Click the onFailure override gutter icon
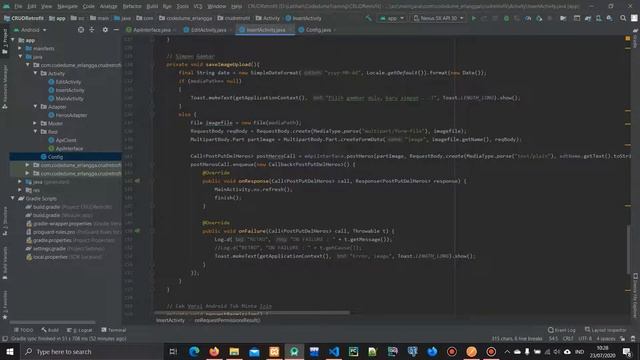The height and width of the screenshot is (360, 640). (138, 231)
